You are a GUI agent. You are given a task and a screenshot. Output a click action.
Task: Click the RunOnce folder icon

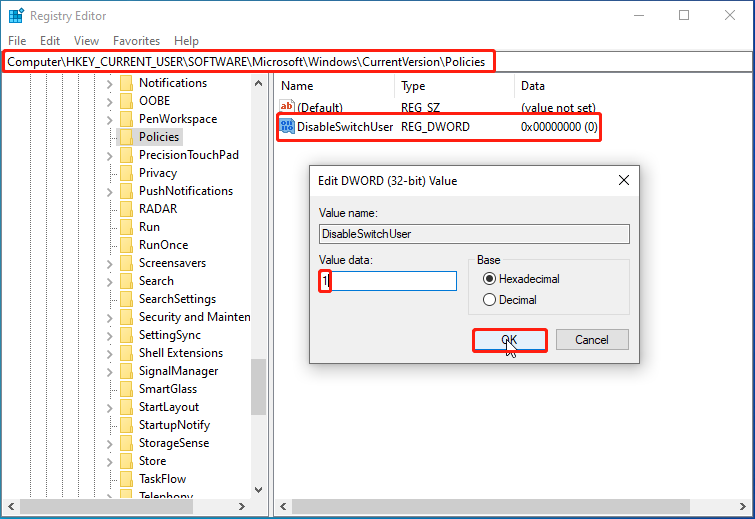(127, 245)
